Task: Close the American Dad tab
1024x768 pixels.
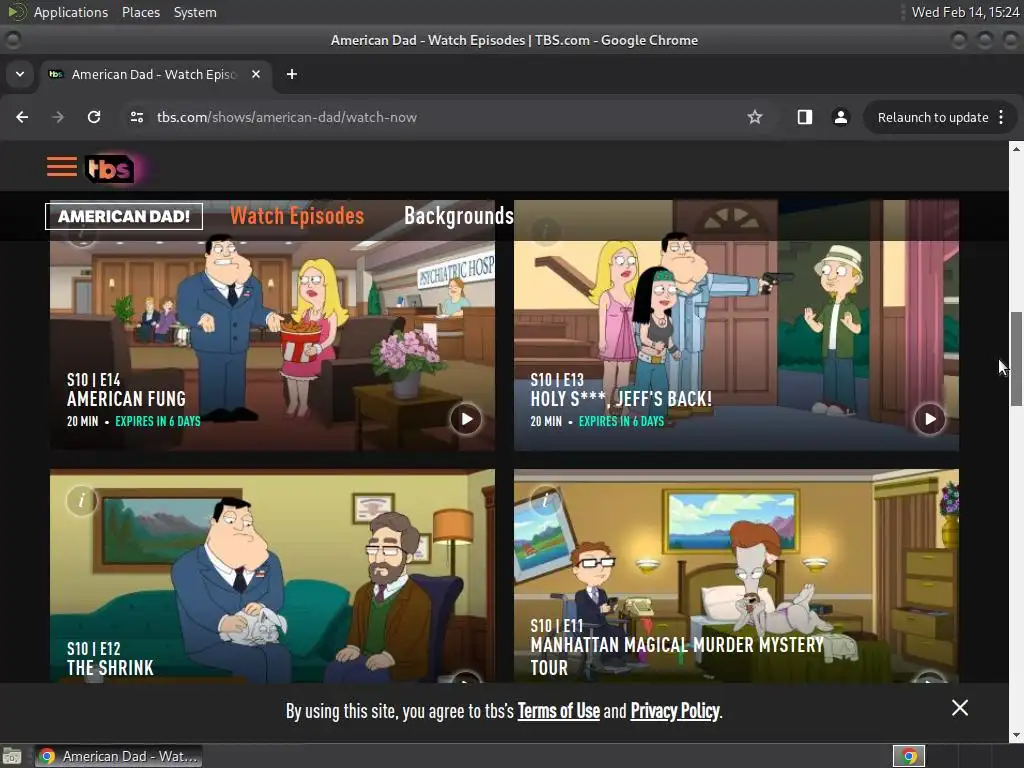Action: coord(256,74)
